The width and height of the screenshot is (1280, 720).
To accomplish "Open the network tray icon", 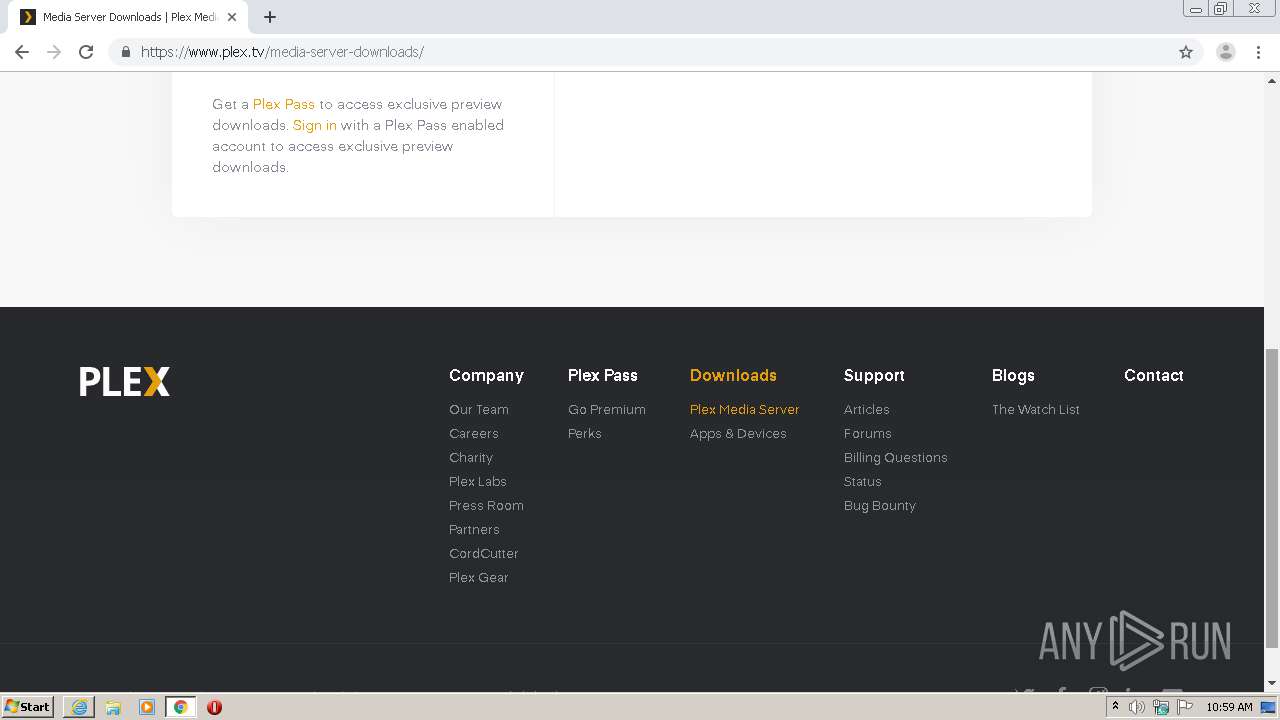I will point(1161,707).
